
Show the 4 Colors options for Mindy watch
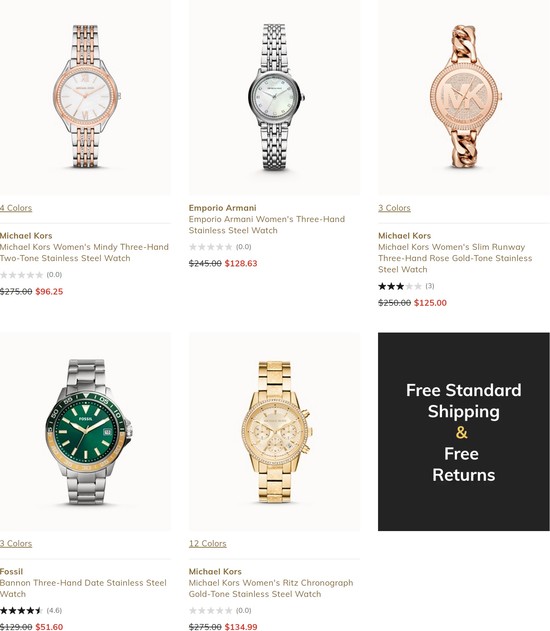(16, 208)
